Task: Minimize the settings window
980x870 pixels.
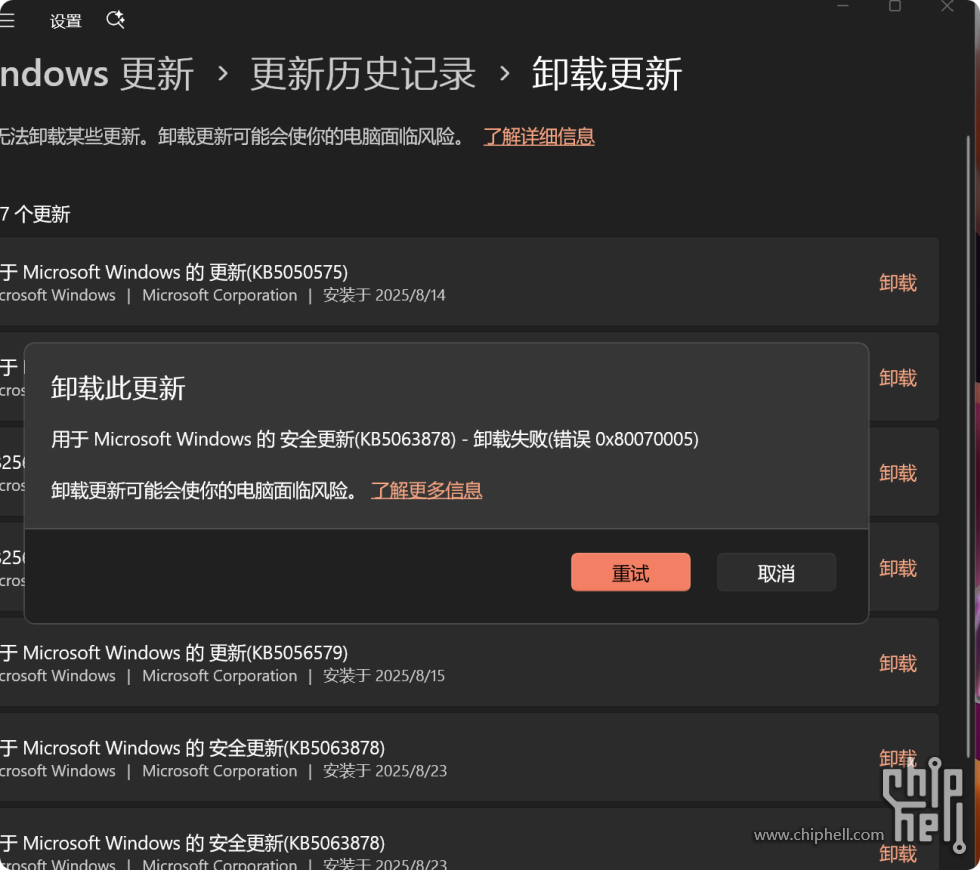Action: click(842, 6)
